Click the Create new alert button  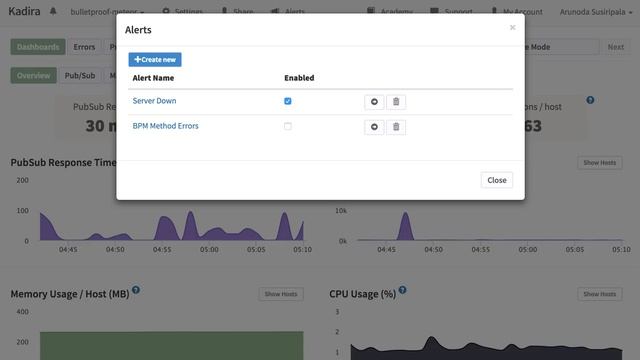pyautogui.click(x=155, y=60)
